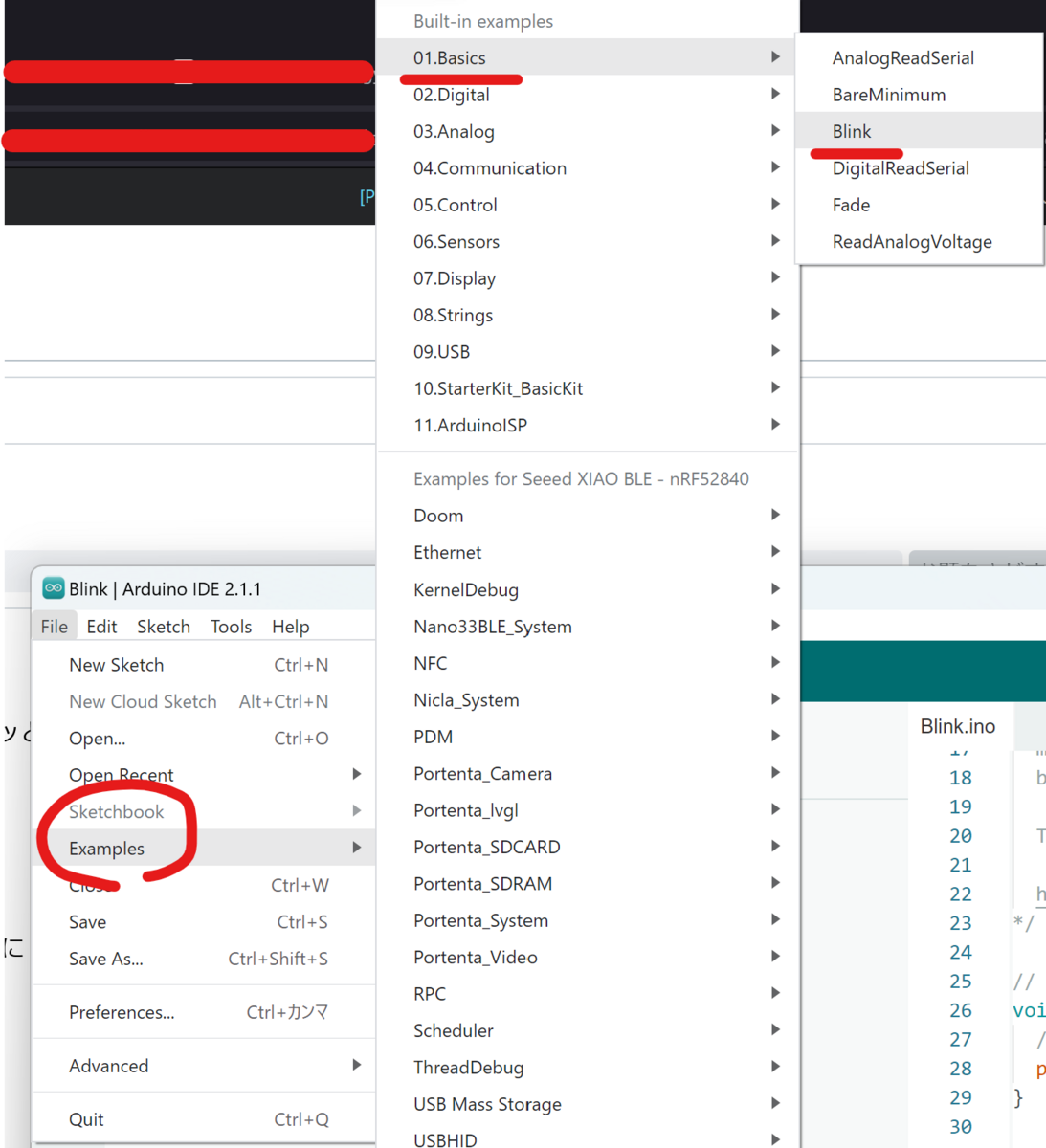The image size is (1046, 1148).
Task: Open the File menu
Action: (x=55, y=627)
